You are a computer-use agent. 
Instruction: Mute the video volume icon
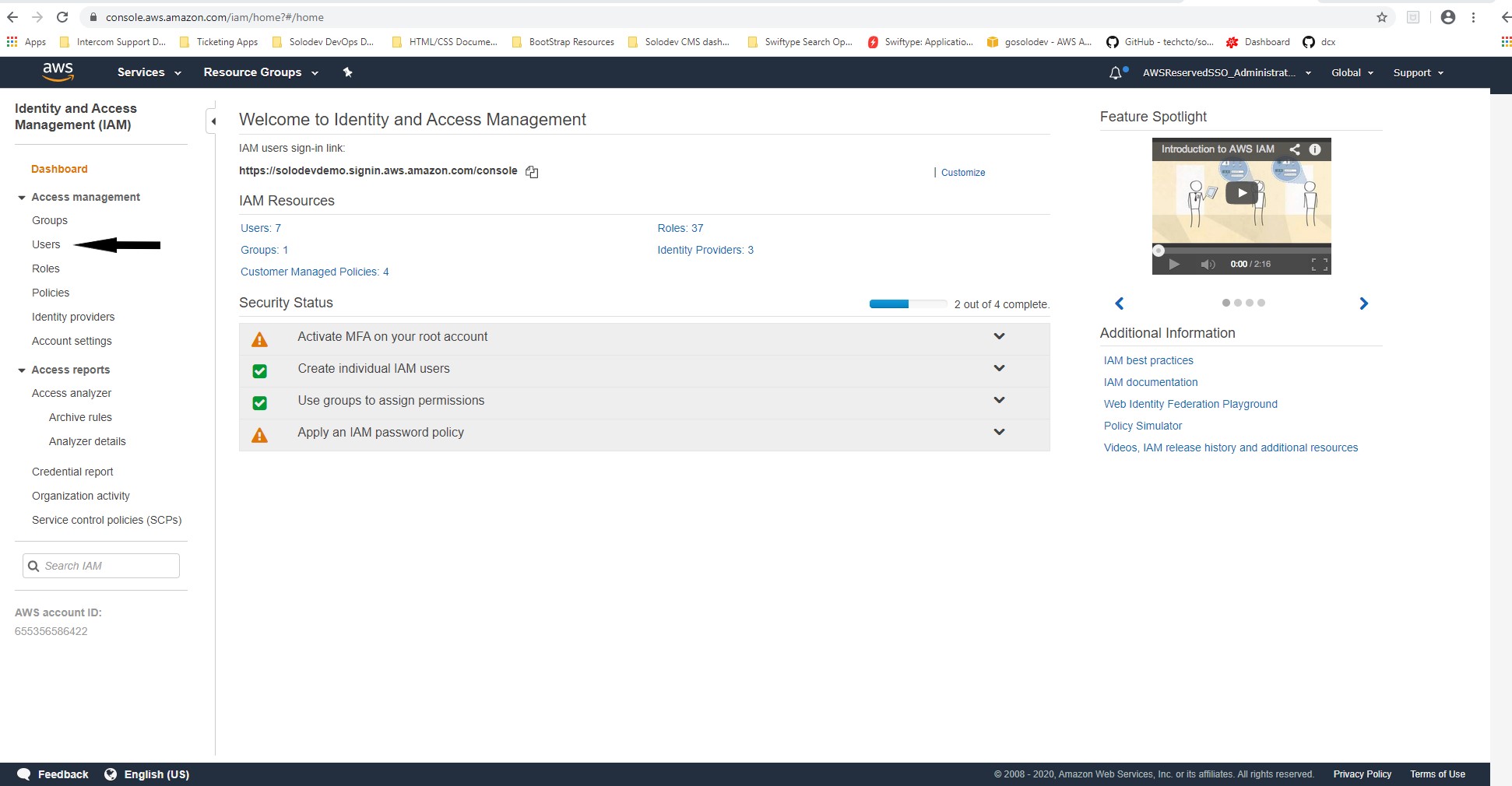(x=1208, y=265)
